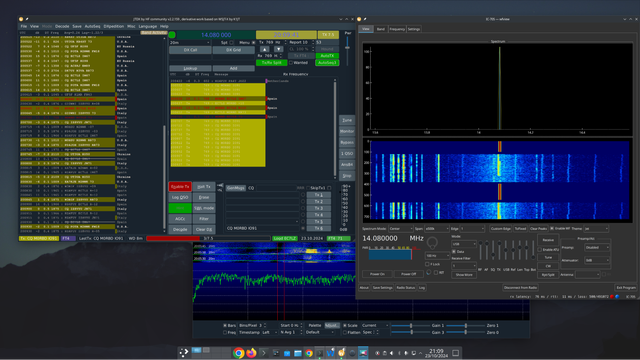Open the Spectrum Mode Center dropdown
Viewport: 640px width, 360px height.
pyautogui.click(x=400, y=229)
